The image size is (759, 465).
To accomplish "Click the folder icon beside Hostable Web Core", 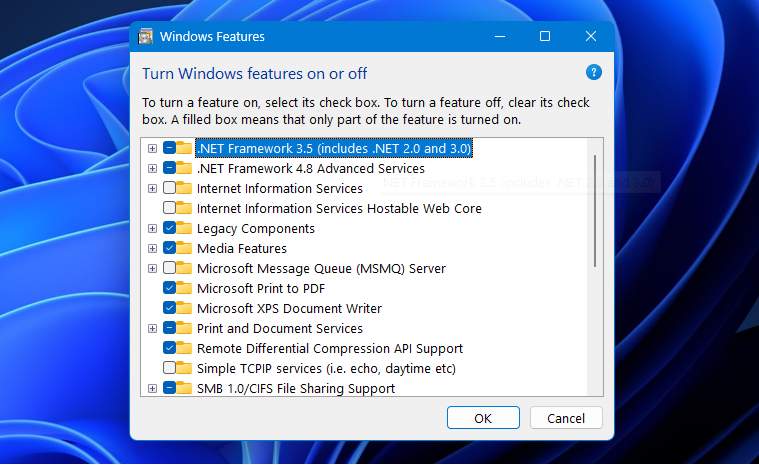I will [x=184, y=208].
